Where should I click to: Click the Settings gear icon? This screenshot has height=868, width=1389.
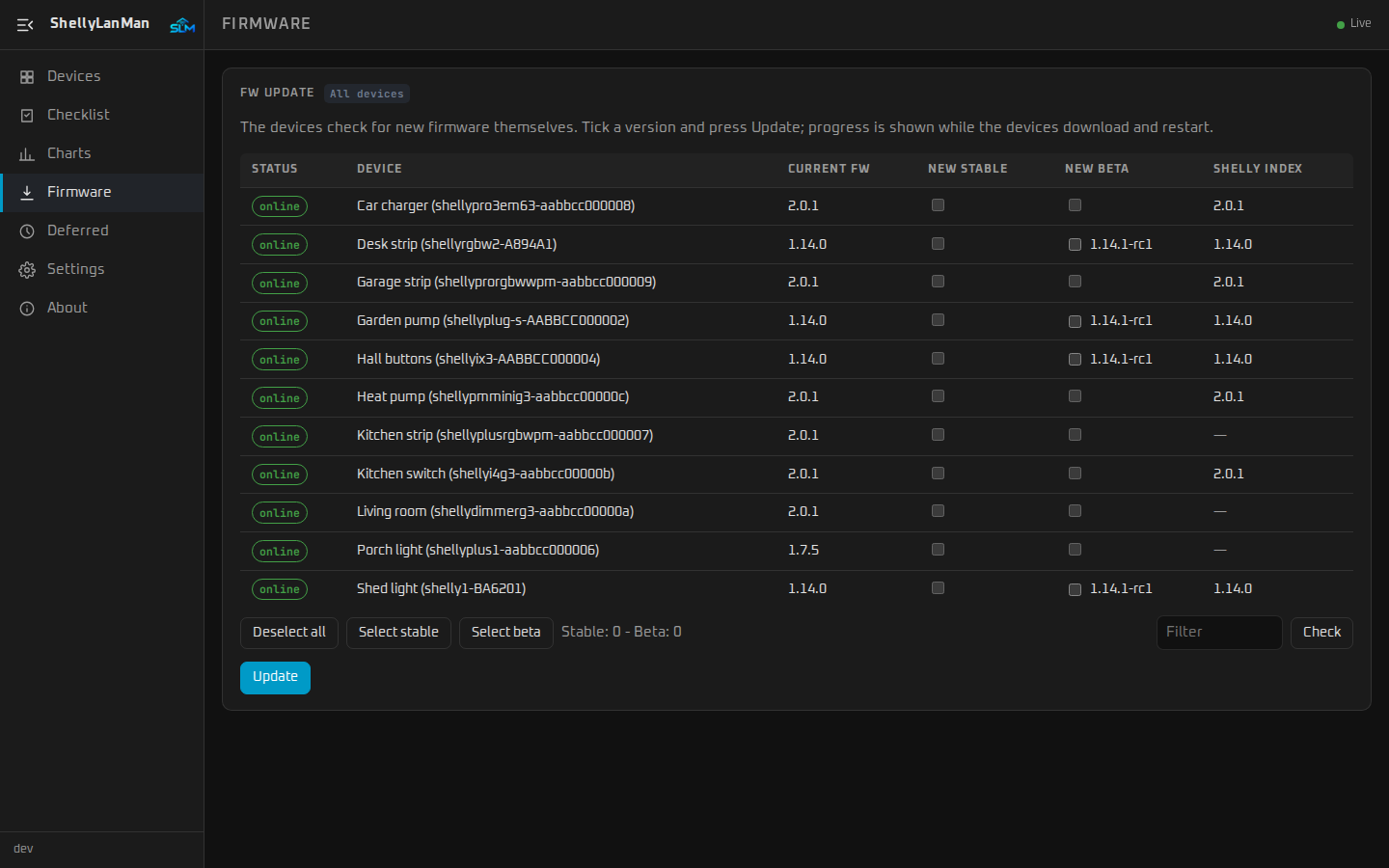click(27, 270)
